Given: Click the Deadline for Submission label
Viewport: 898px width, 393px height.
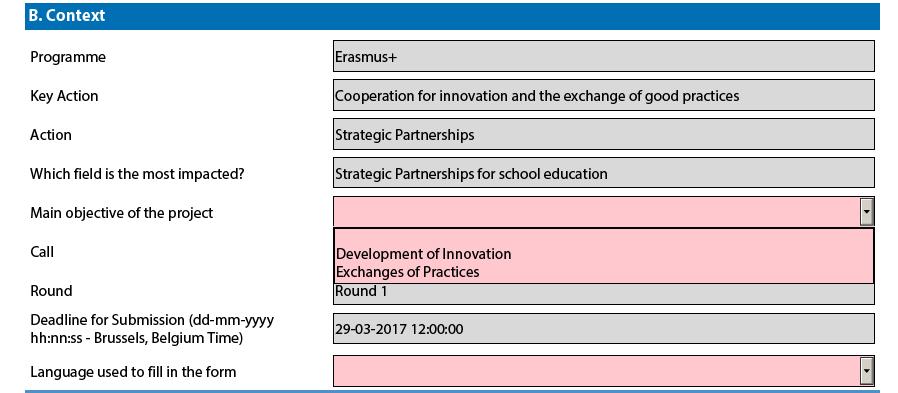Looking at the screenshot, I should click(x=152, y=329).
